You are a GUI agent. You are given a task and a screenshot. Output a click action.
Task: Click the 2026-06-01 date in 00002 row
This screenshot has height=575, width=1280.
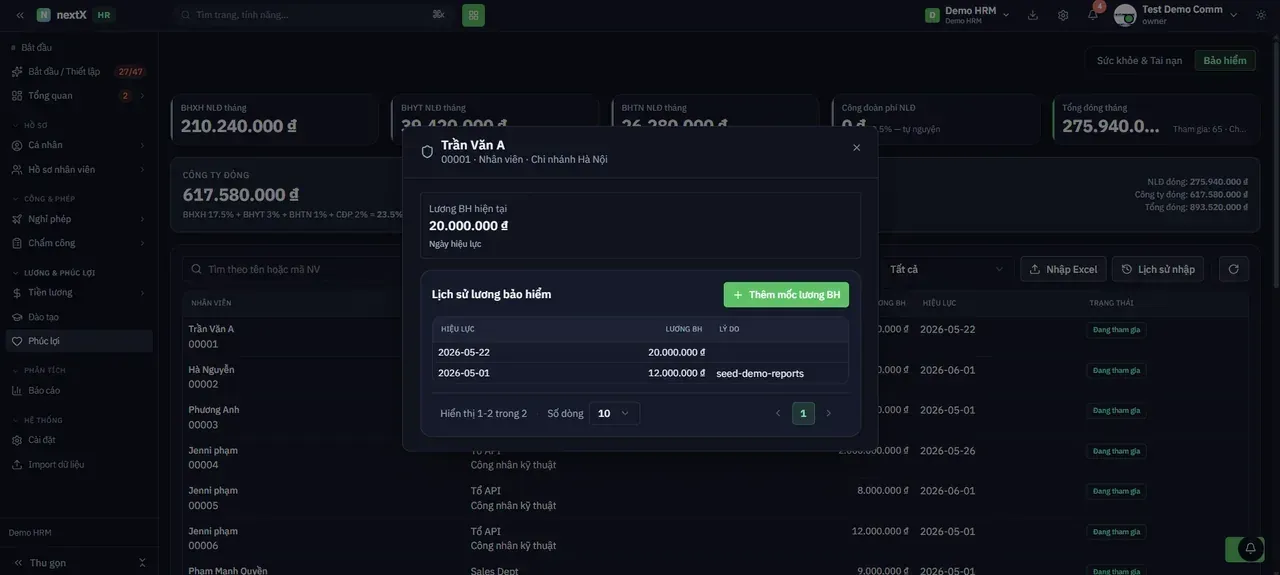tap(948, 370)
